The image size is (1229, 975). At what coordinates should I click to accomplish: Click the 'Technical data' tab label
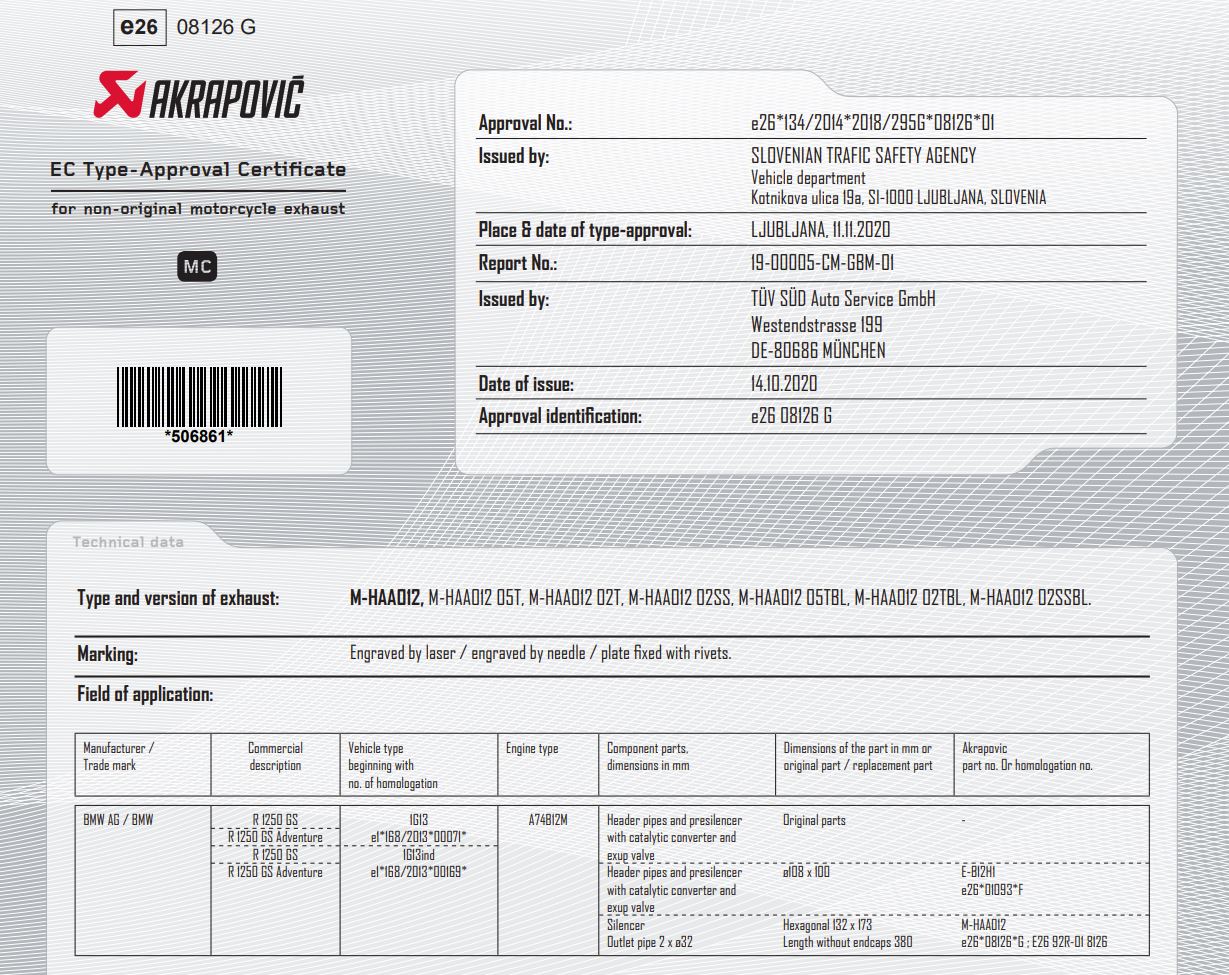(128, 542)
